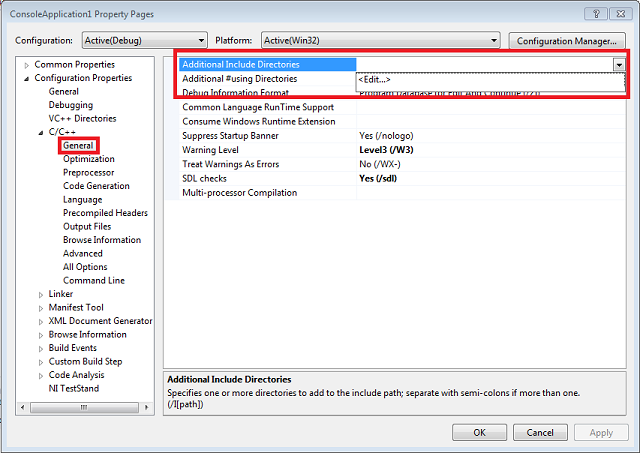The height and width of the screenshot is (453, 640).
Task: Click the OK button
Action: pyautogui.click(x=479, y=433)
